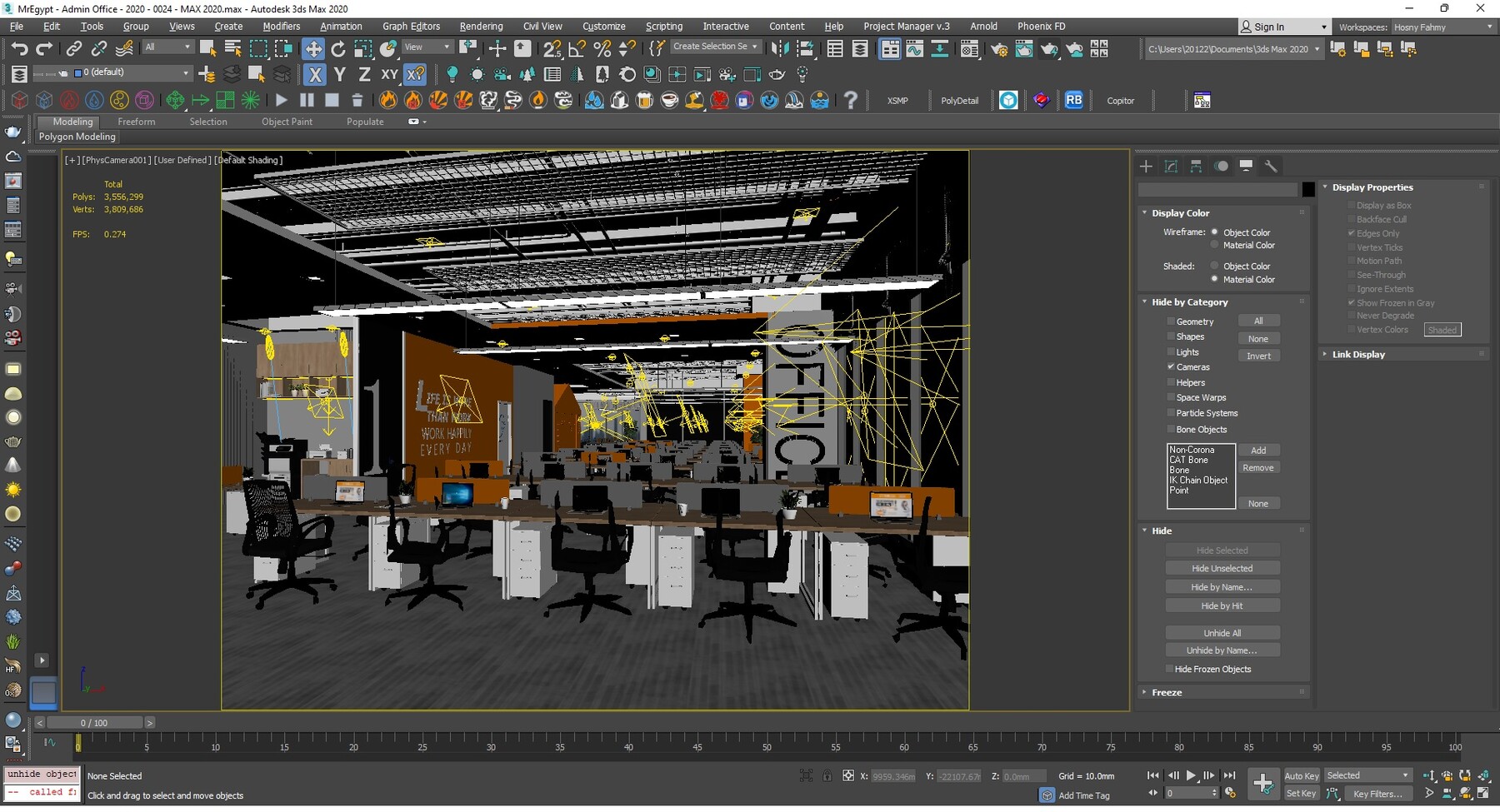
Task: Switch to the Freeform ribbon tab
Action: 137,122
